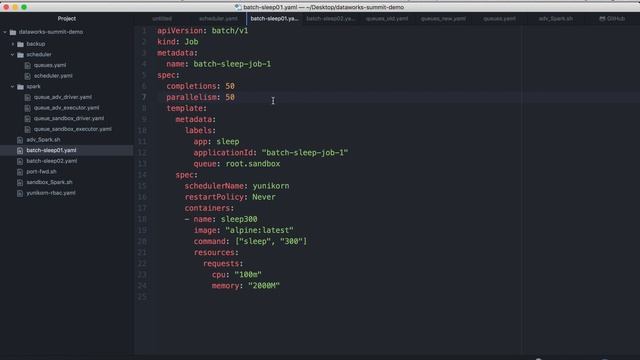Screen dimensions: 640x360
Task: Click the applicationId value "batch-sleep-job-1"
Action: pos(305,153)
